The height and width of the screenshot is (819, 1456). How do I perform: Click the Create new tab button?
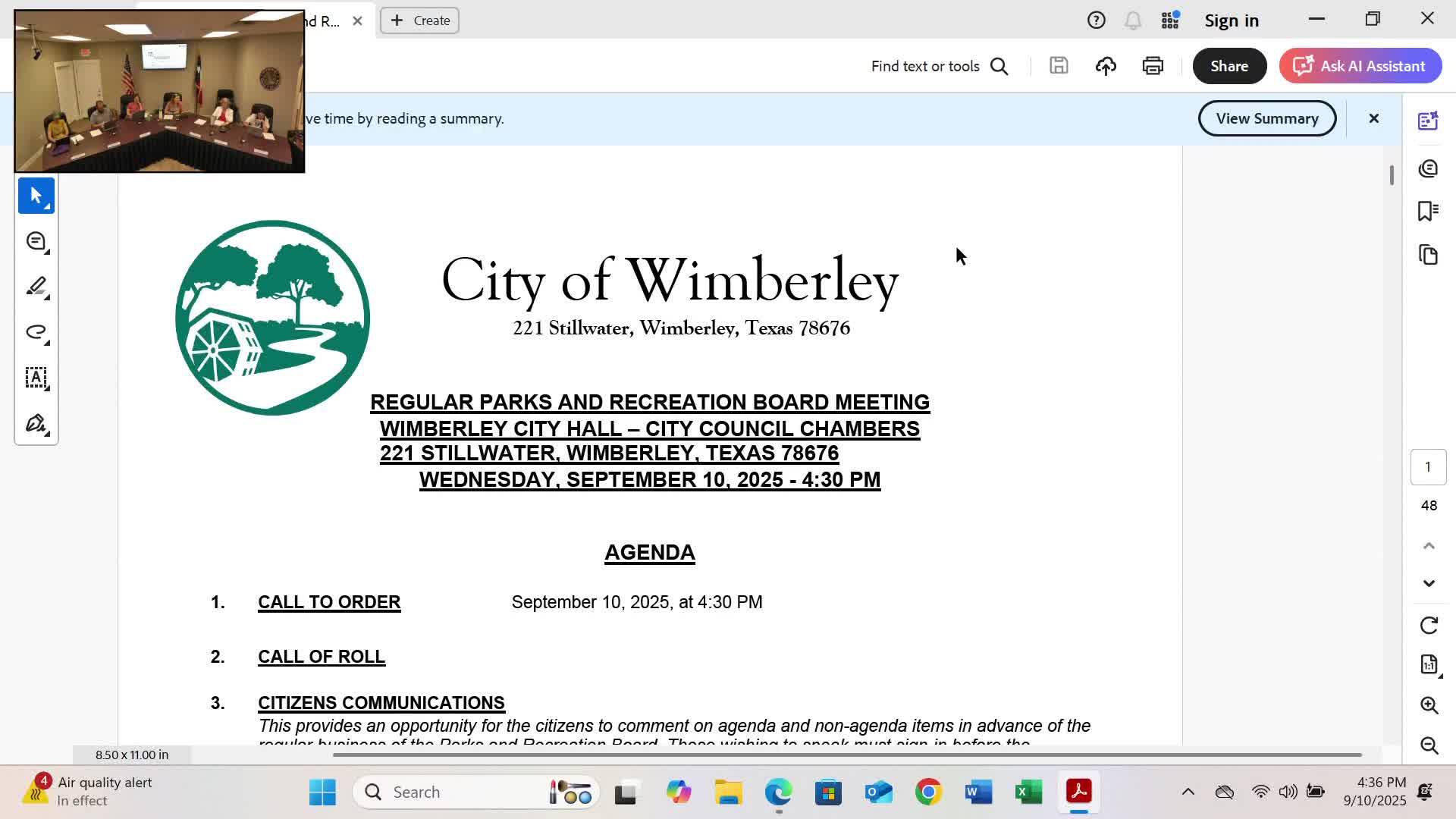click(x=419, y=20)
